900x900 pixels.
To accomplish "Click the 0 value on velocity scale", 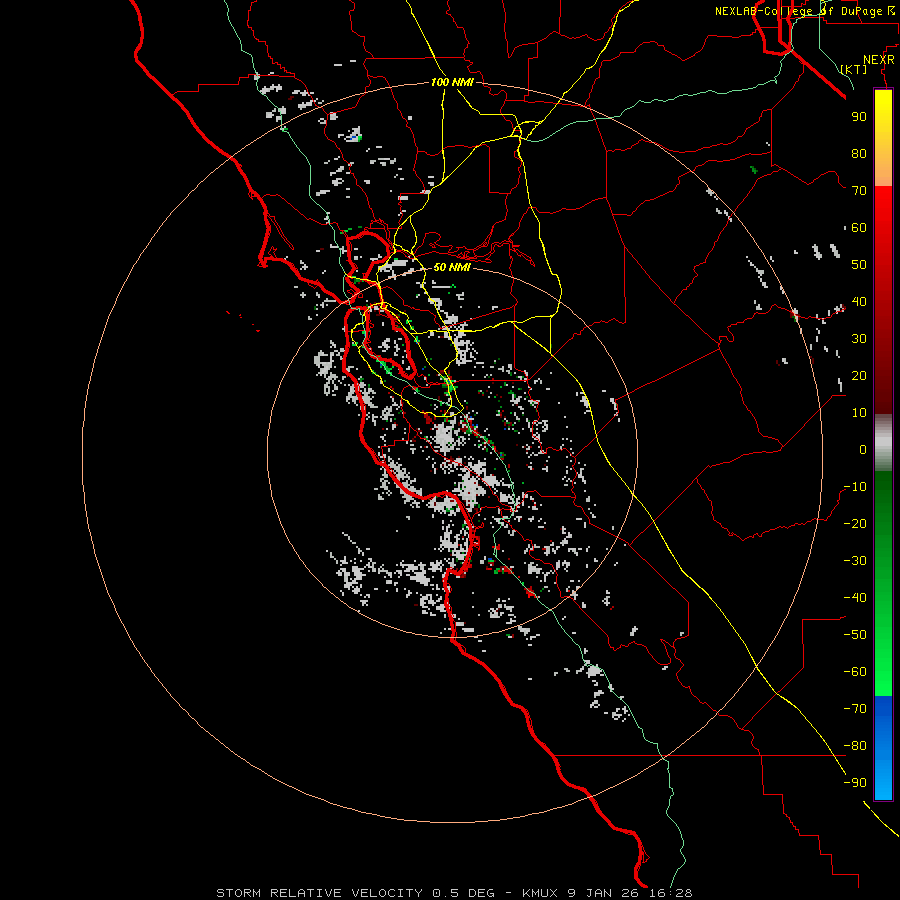I will coord(863,449).
